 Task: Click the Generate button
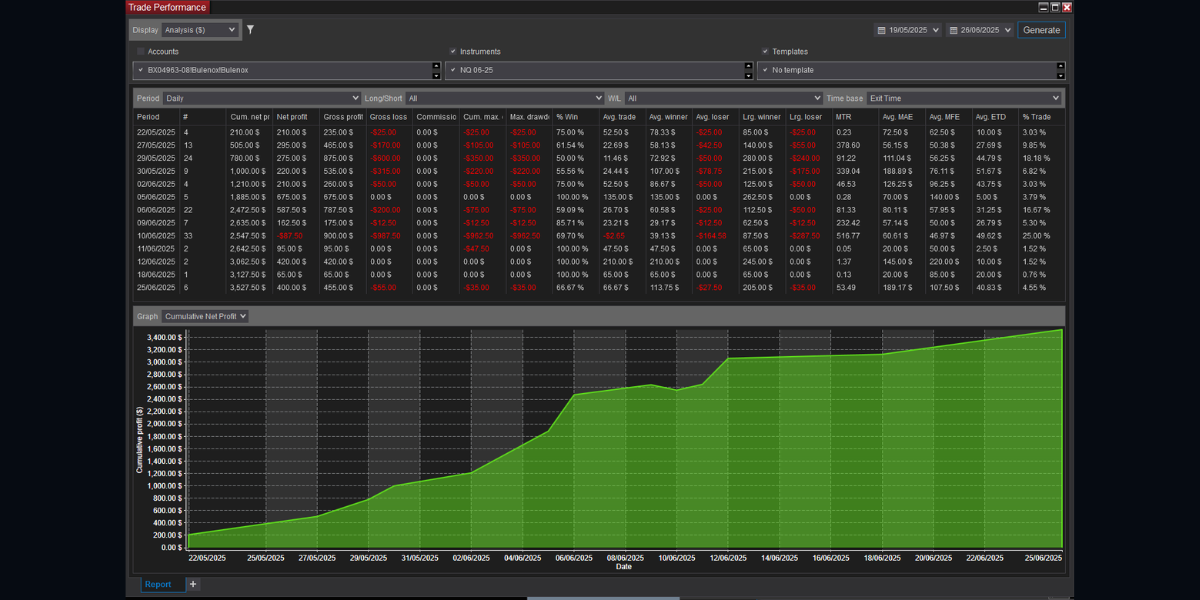tap(1041, 30)
